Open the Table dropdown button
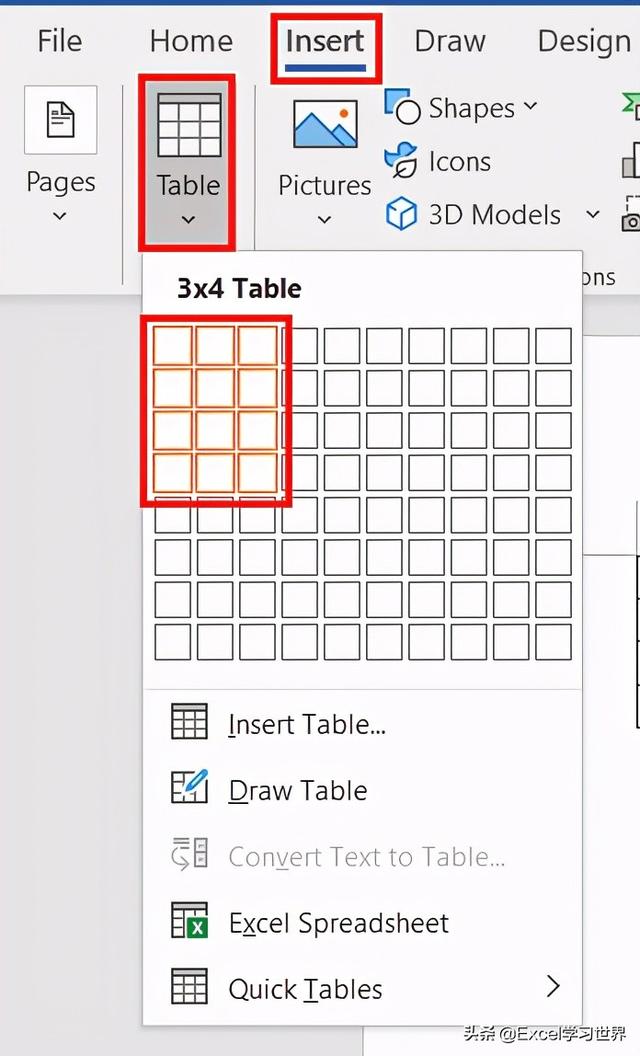 [x=188, y=162]
